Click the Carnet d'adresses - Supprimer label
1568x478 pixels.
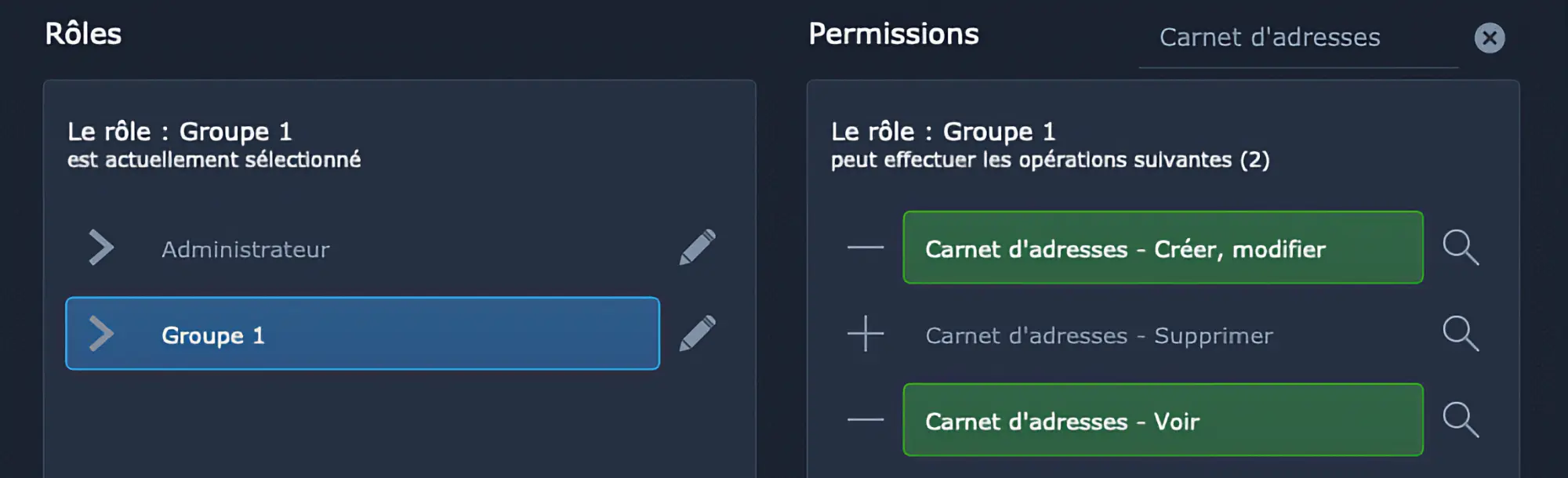click(x=1099, y=335)
